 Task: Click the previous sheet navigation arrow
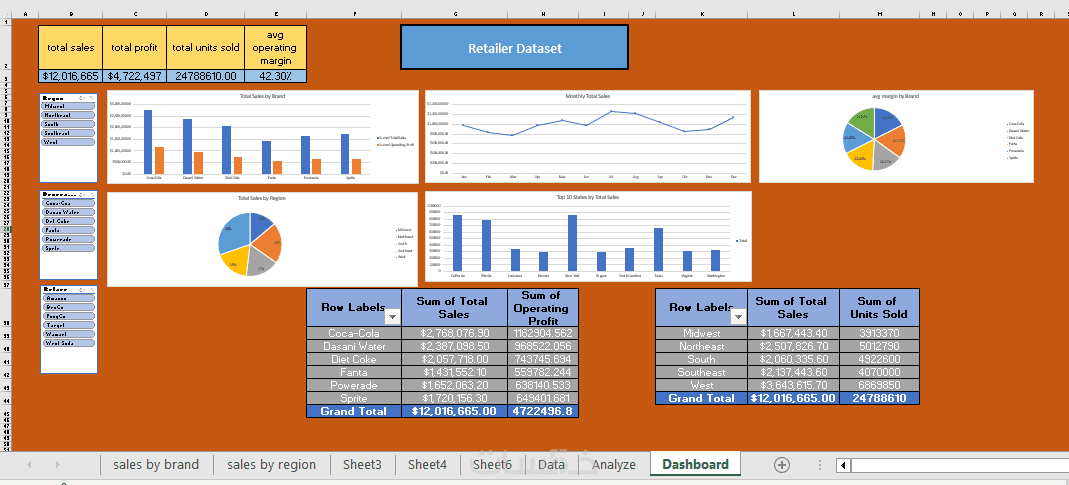(x=29, y=465)
